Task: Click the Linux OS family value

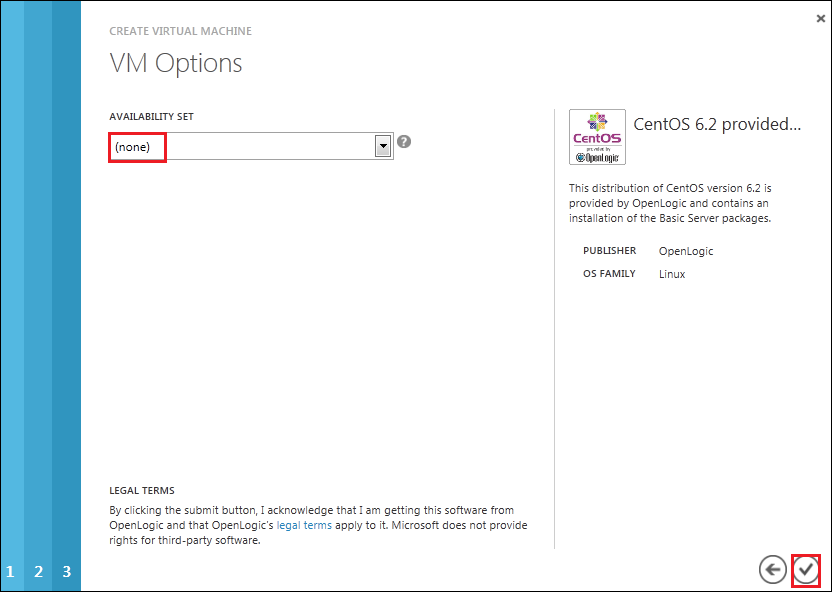Action: click(672, 274)
